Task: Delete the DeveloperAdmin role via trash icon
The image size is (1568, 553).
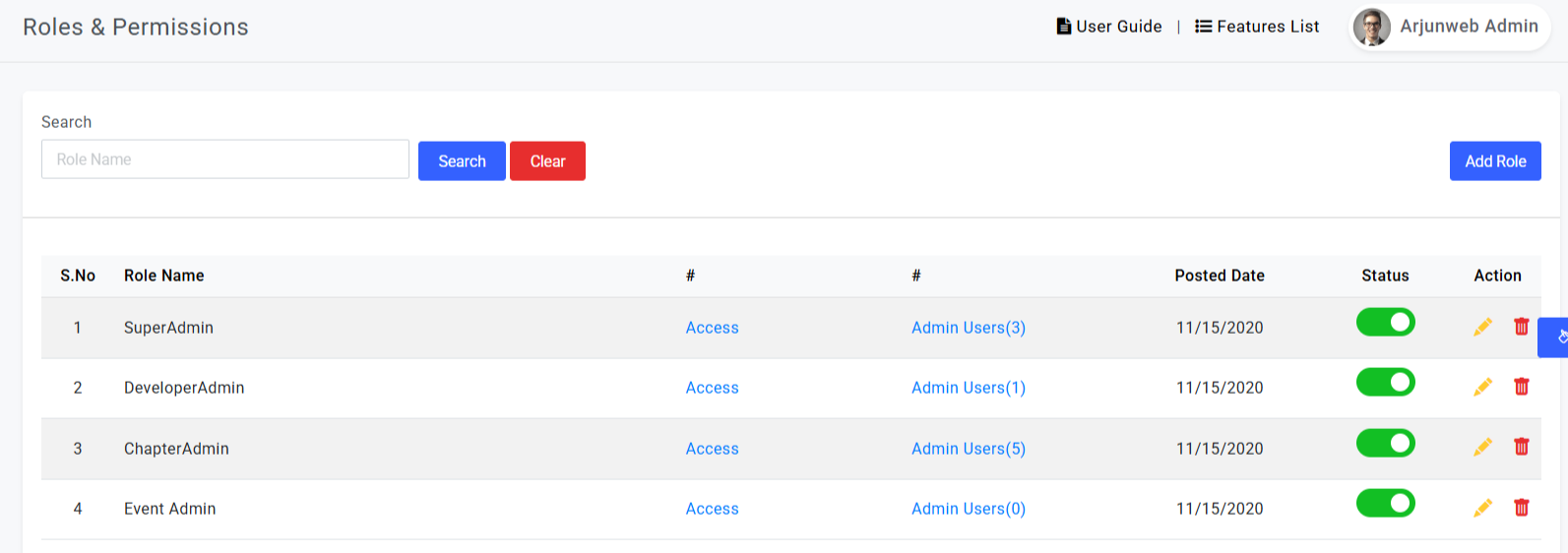Action: (x=1521, y=387)
